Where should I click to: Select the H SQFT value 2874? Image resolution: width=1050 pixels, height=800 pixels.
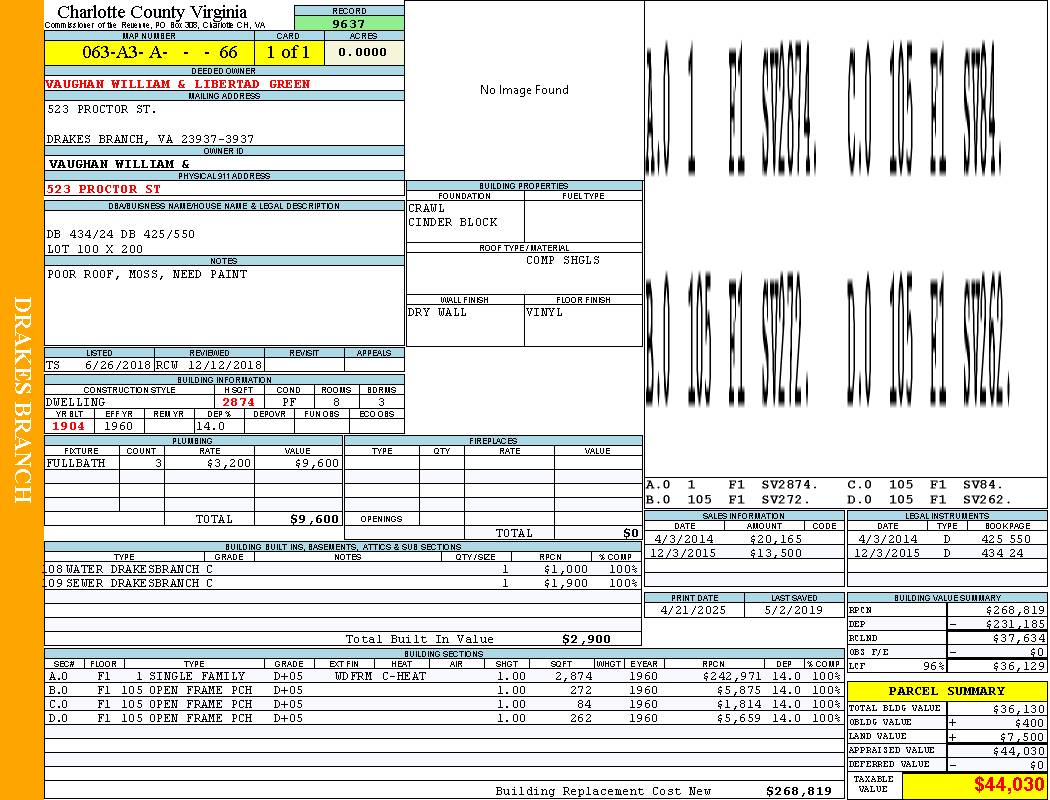click(238, 402)
